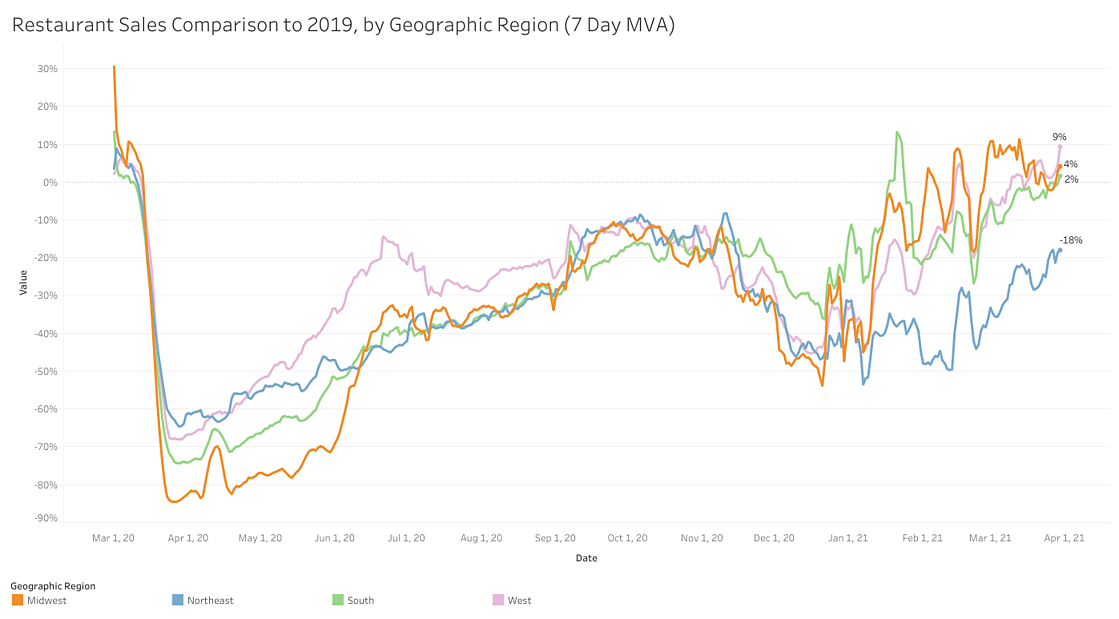The image size is (1119, 619).
Task: Click the Date x-axis title
Action: pos(586,558)
